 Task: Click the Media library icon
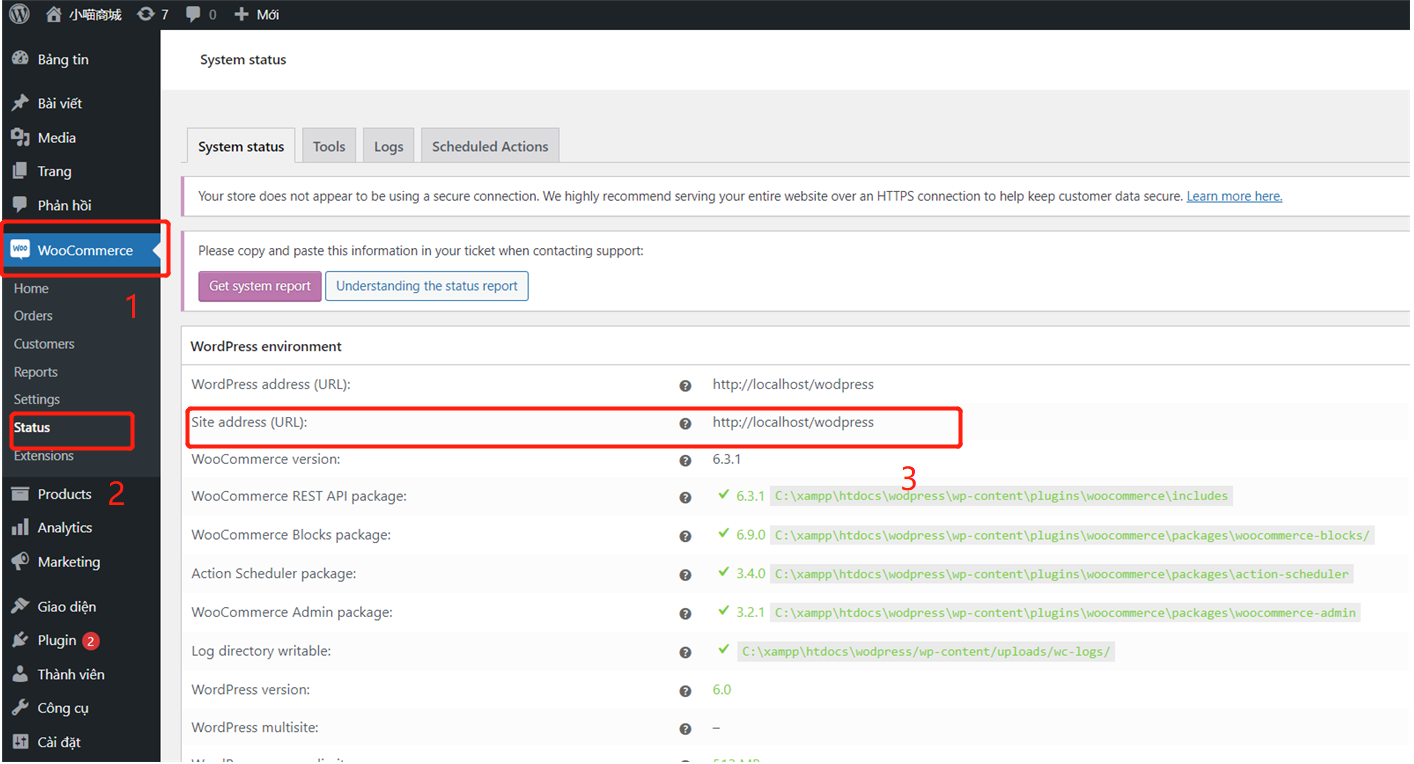20,137
